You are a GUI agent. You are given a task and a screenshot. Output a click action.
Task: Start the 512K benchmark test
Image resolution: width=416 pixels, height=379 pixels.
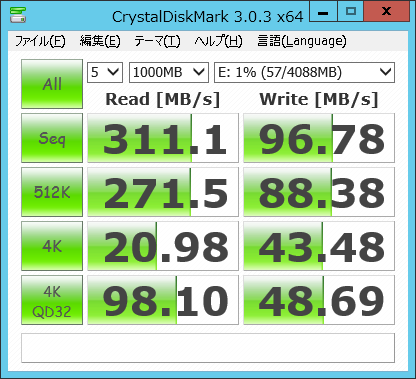click(x=52, y=192)
